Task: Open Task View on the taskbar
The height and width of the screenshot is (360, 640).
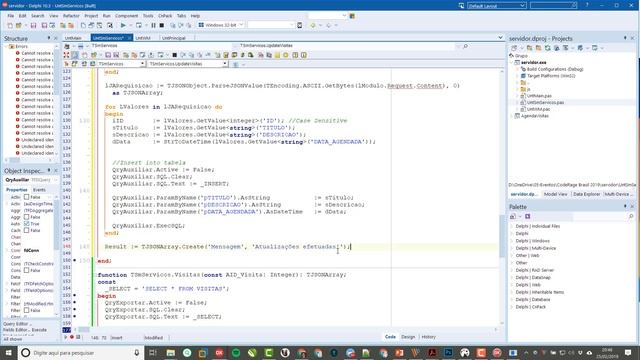Action: 153,353
